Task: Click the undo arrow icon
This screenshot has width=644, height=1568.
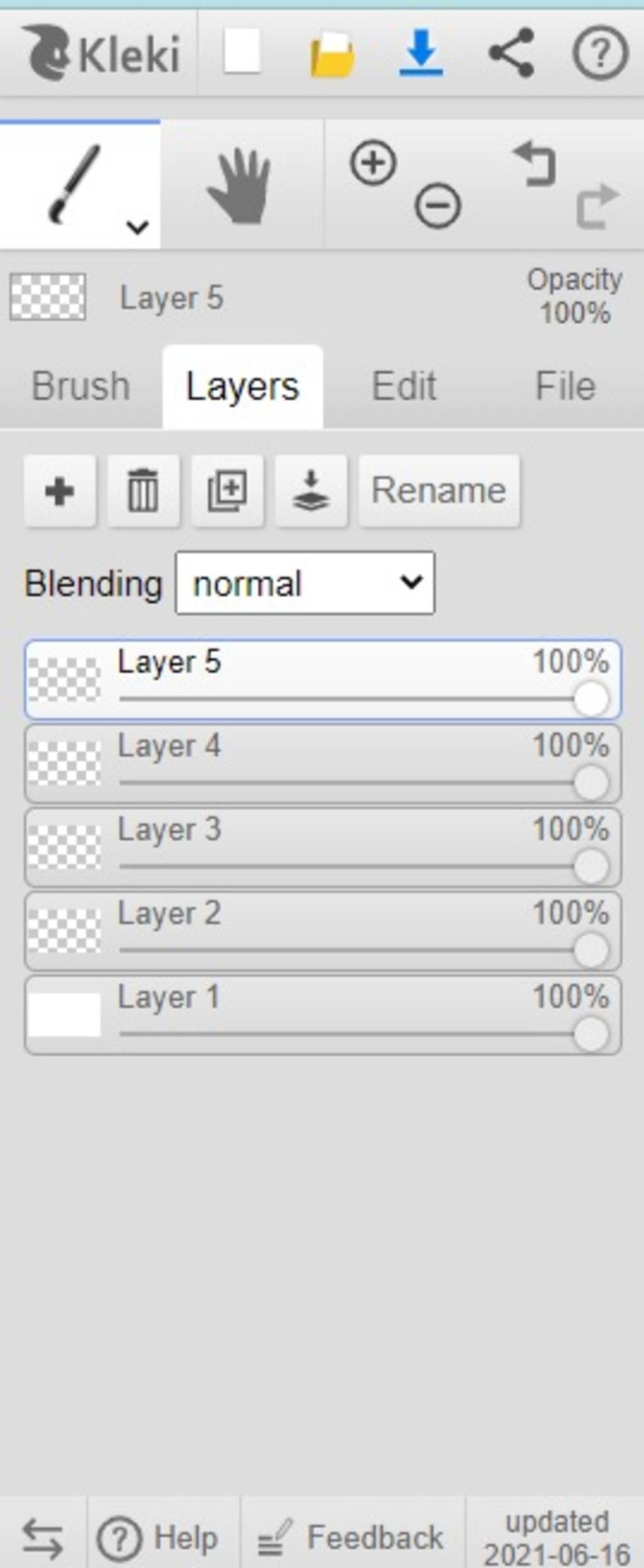Action: click(x=535, y=164)
